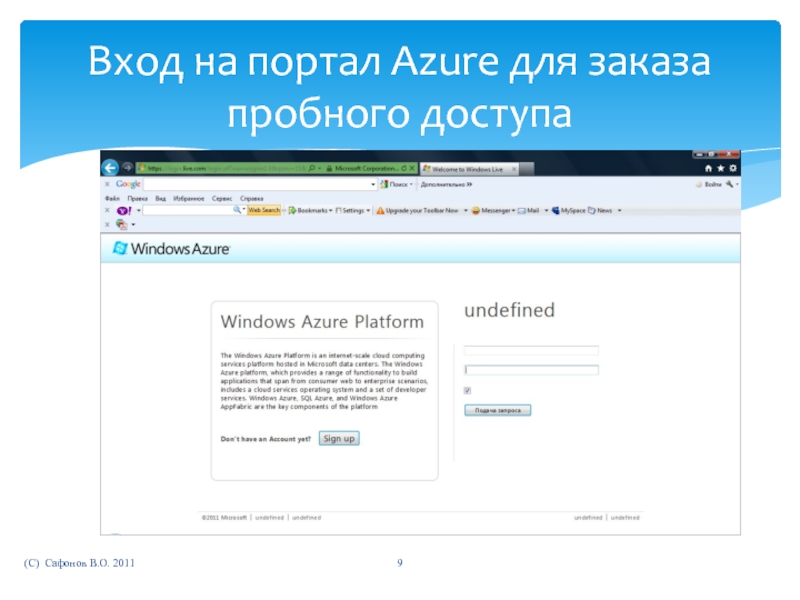This screenshot has width=800, height=600.
Task: Toggle the checkbox above Подача запроса
Action: click(467, 390)
